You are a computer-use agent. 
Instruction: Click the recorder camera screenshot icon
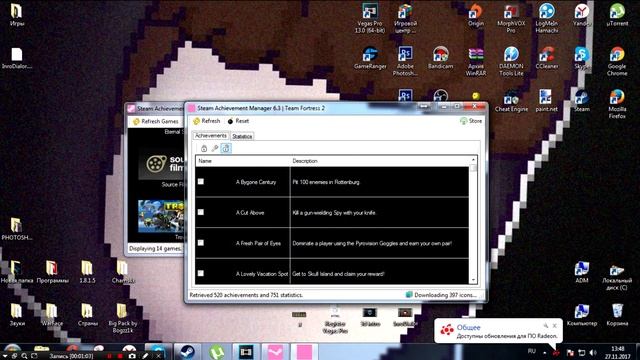(x=132, y=356)
